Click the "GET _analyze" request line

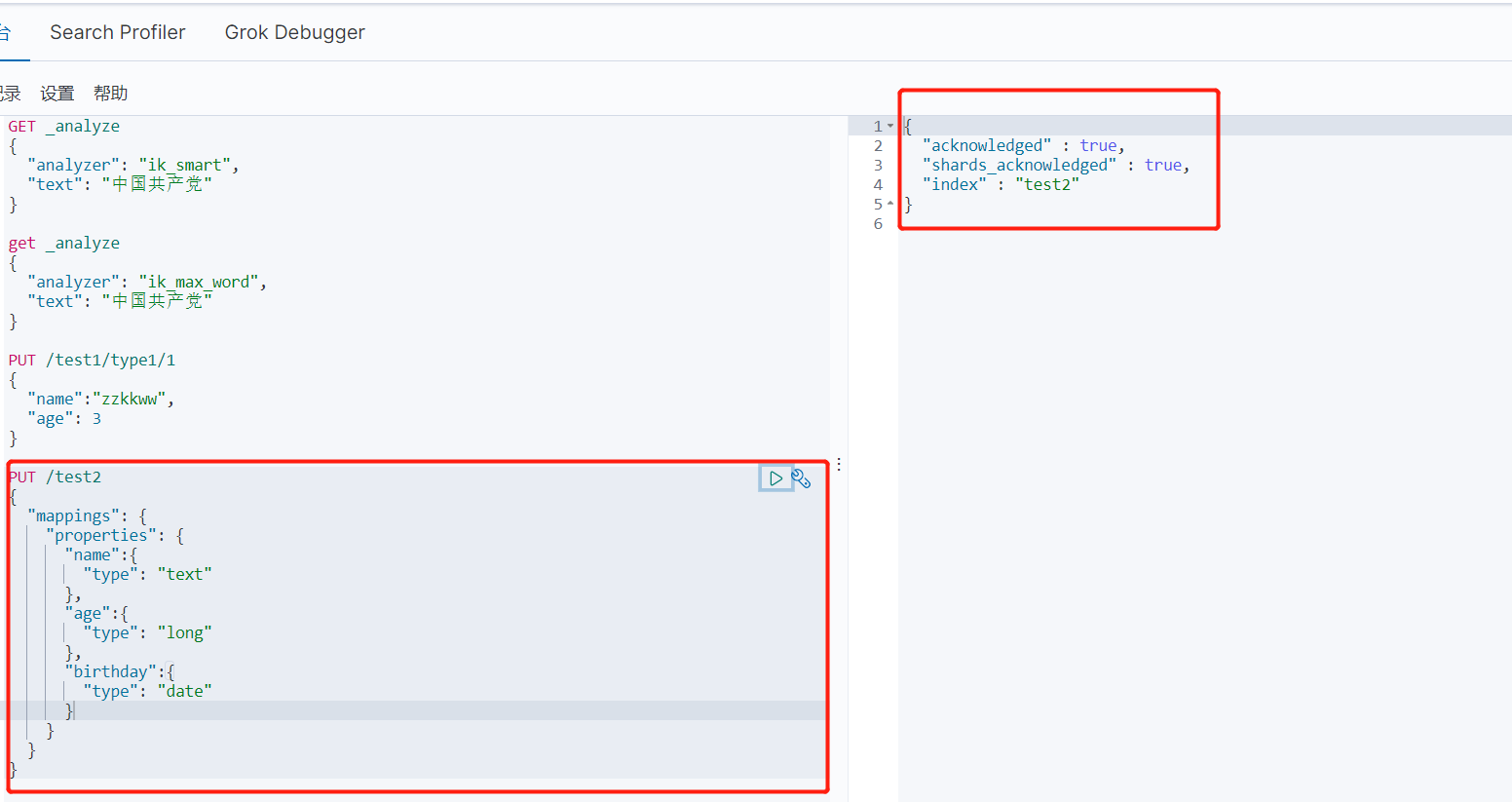click(x=64, y=126)
